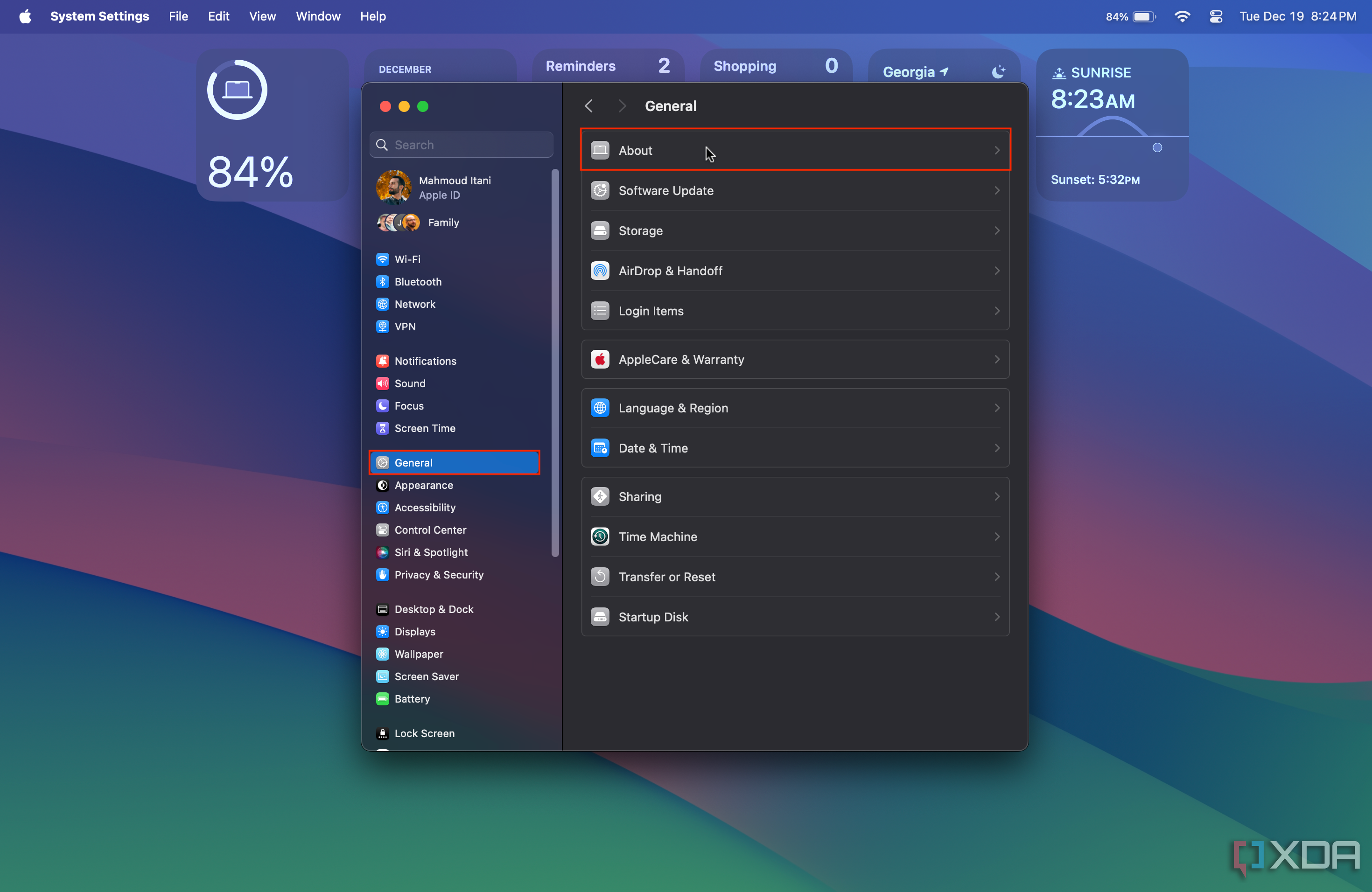Screen dimensions: 1372x892
Task: Select Desktop & Dock in the sidebar
Action: (x=455, y=610)
